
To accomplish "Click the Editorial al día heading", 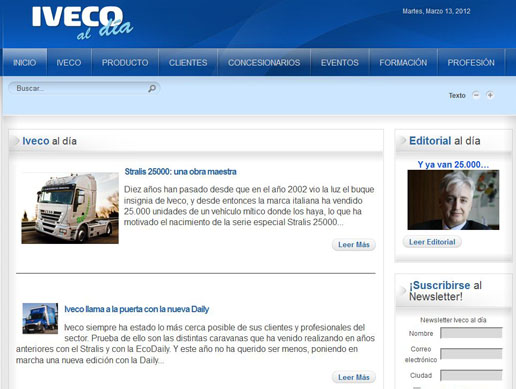I will [x=445, y=141].
